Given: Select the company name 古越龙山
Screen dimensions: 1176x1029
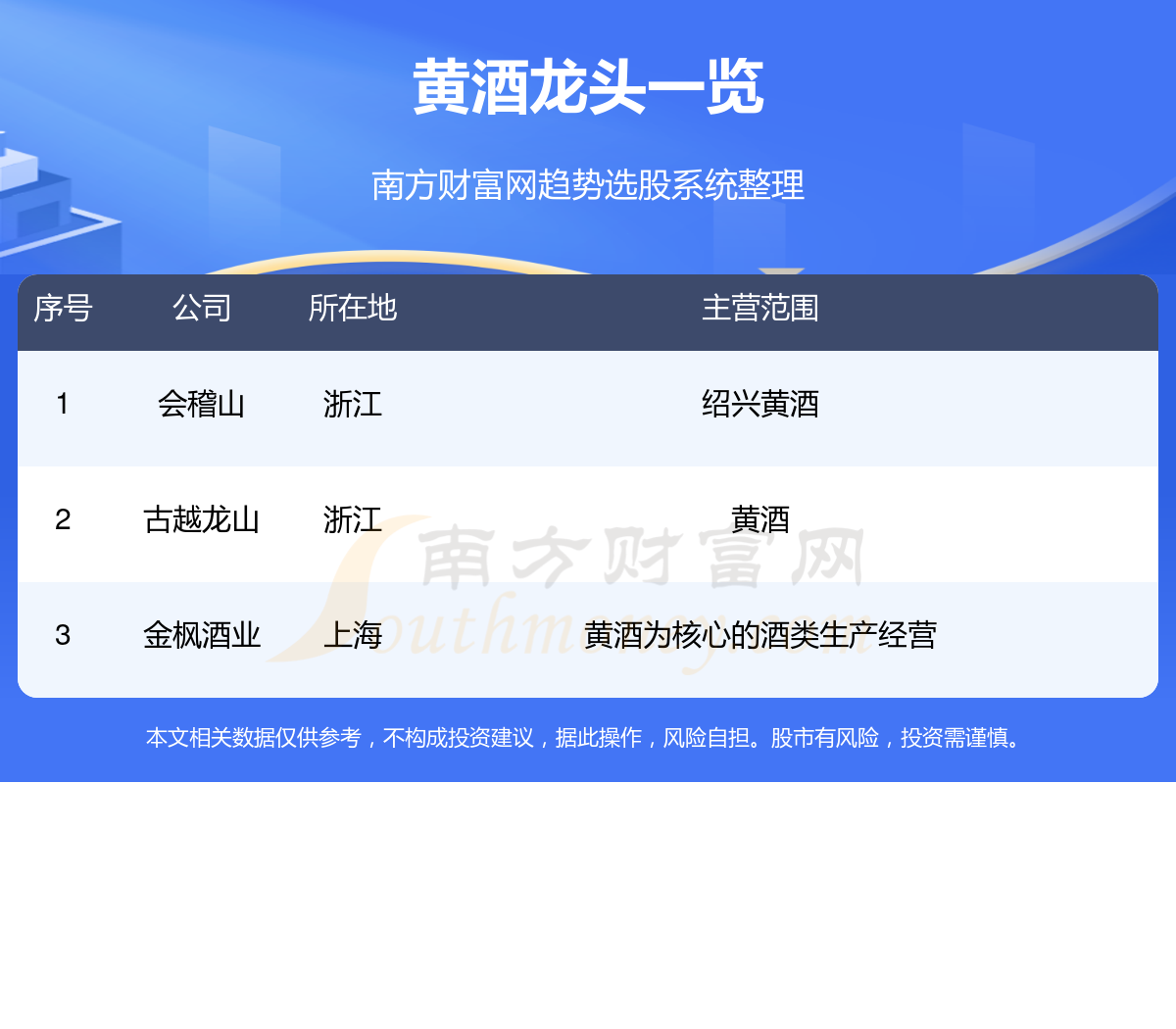Looking at the screenshot, I should pos(202,519).
